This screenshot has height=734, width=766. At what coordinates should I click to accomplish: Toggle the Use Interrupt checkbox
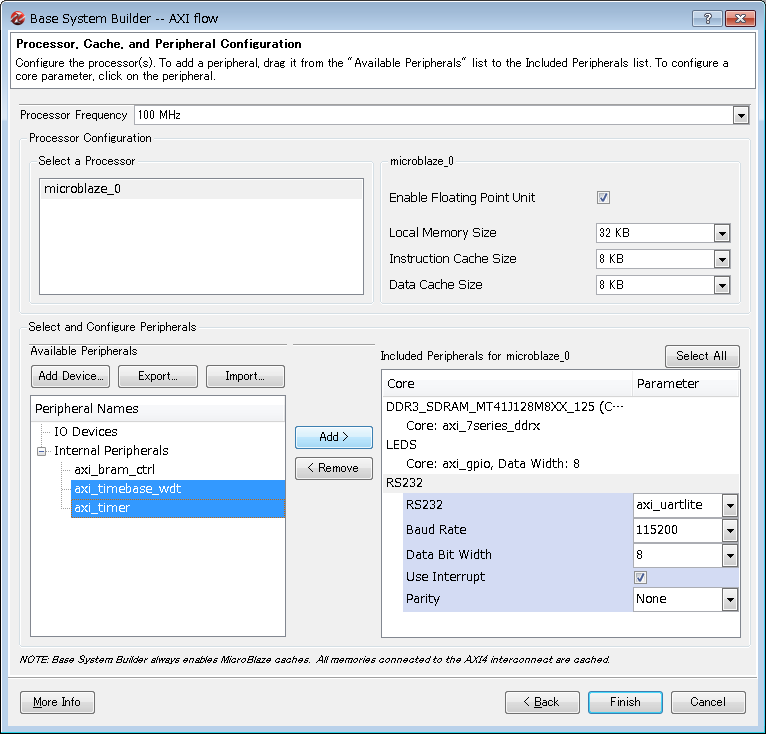coord(640,577)
